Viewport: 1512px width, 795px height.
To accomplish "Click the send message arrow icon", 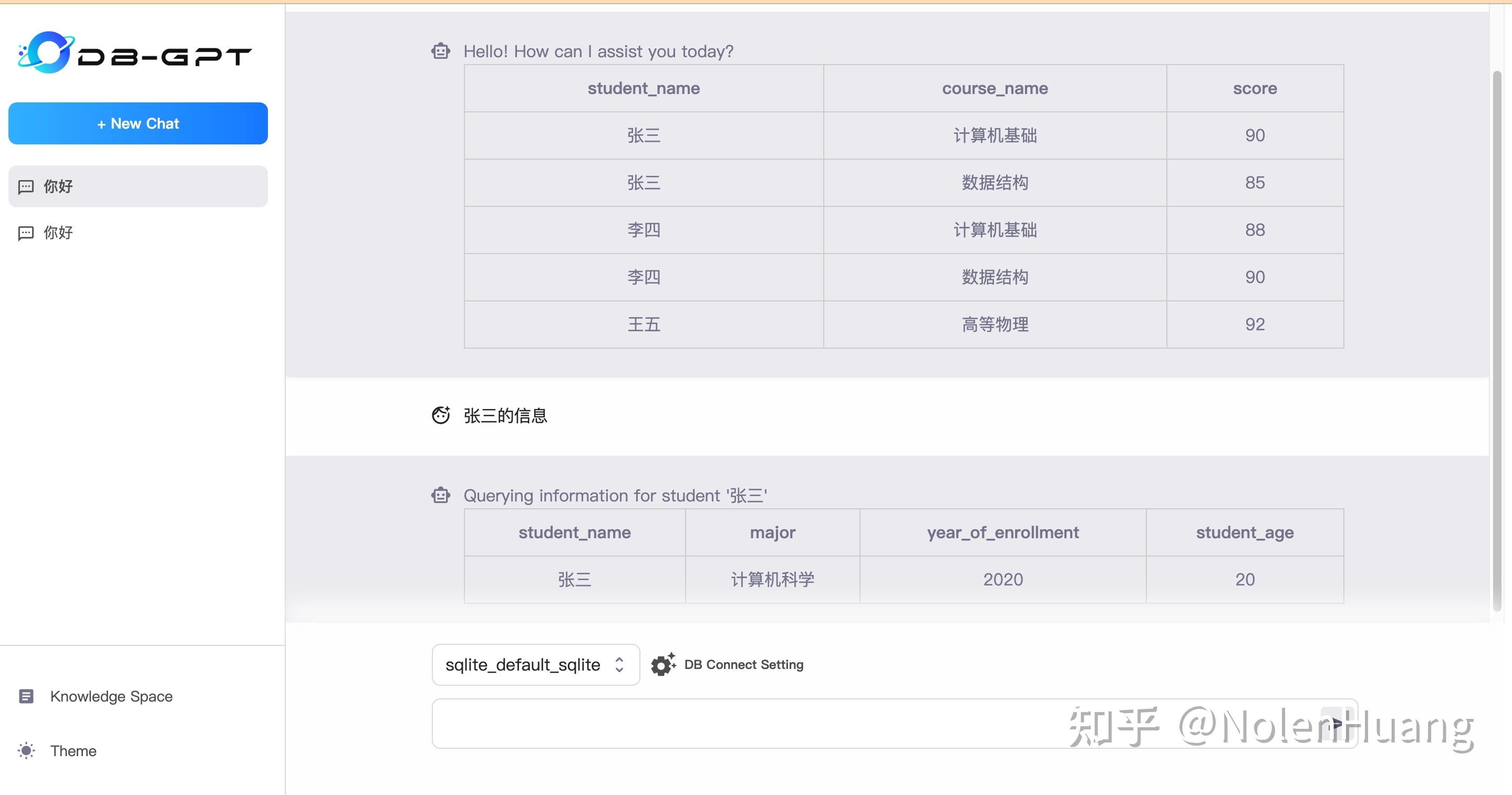I will pyautogui.click(x=1337, y=724).
